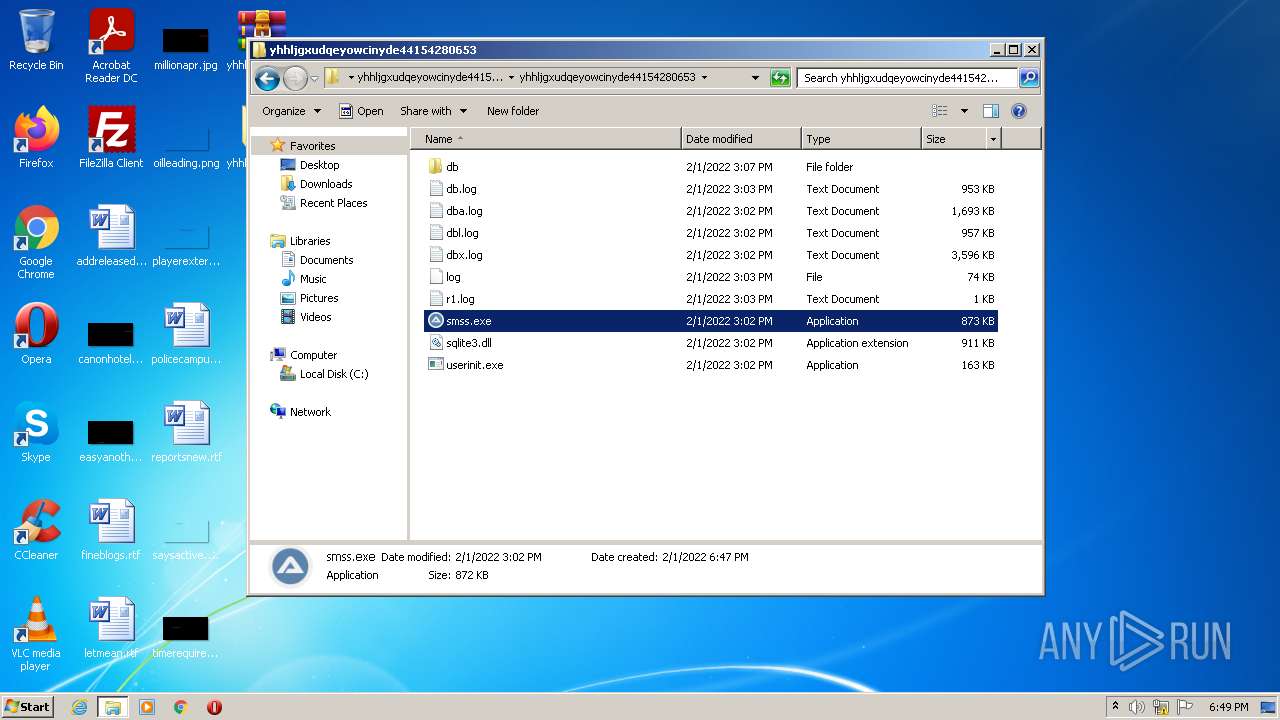
Task: Select the dbl.log file row
Action: tap(711, 233)
